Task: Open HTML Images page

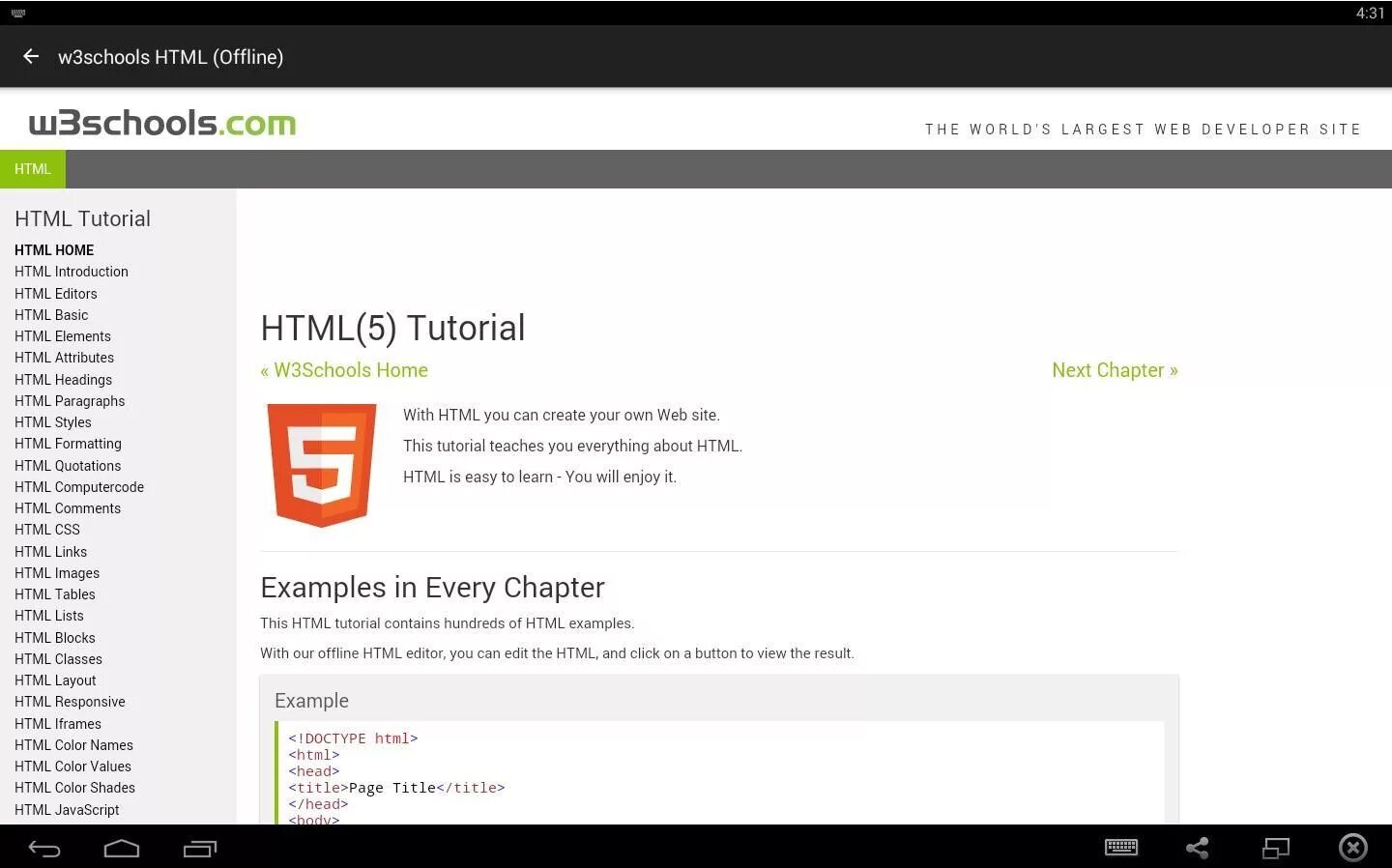Action: click(57, 573)
